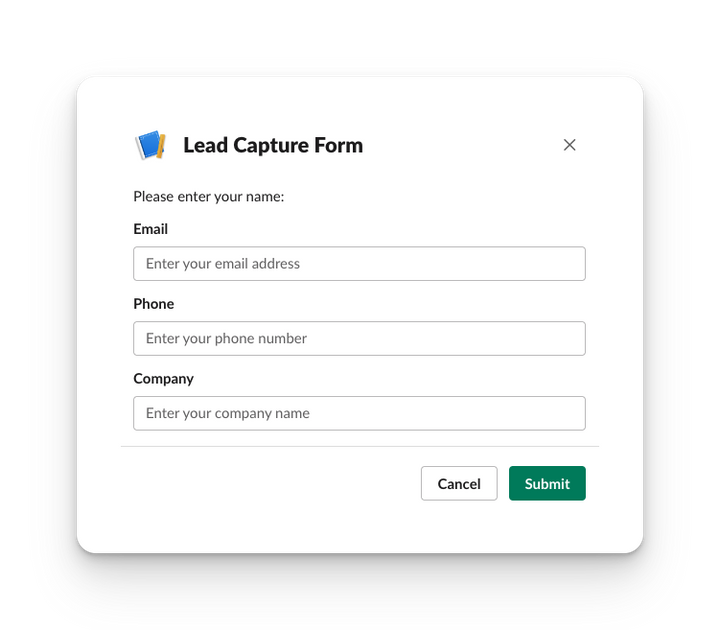Screen dimensions: 720x630
Task: Click the 'Please enter your name' text
Action: pos(209,197)
